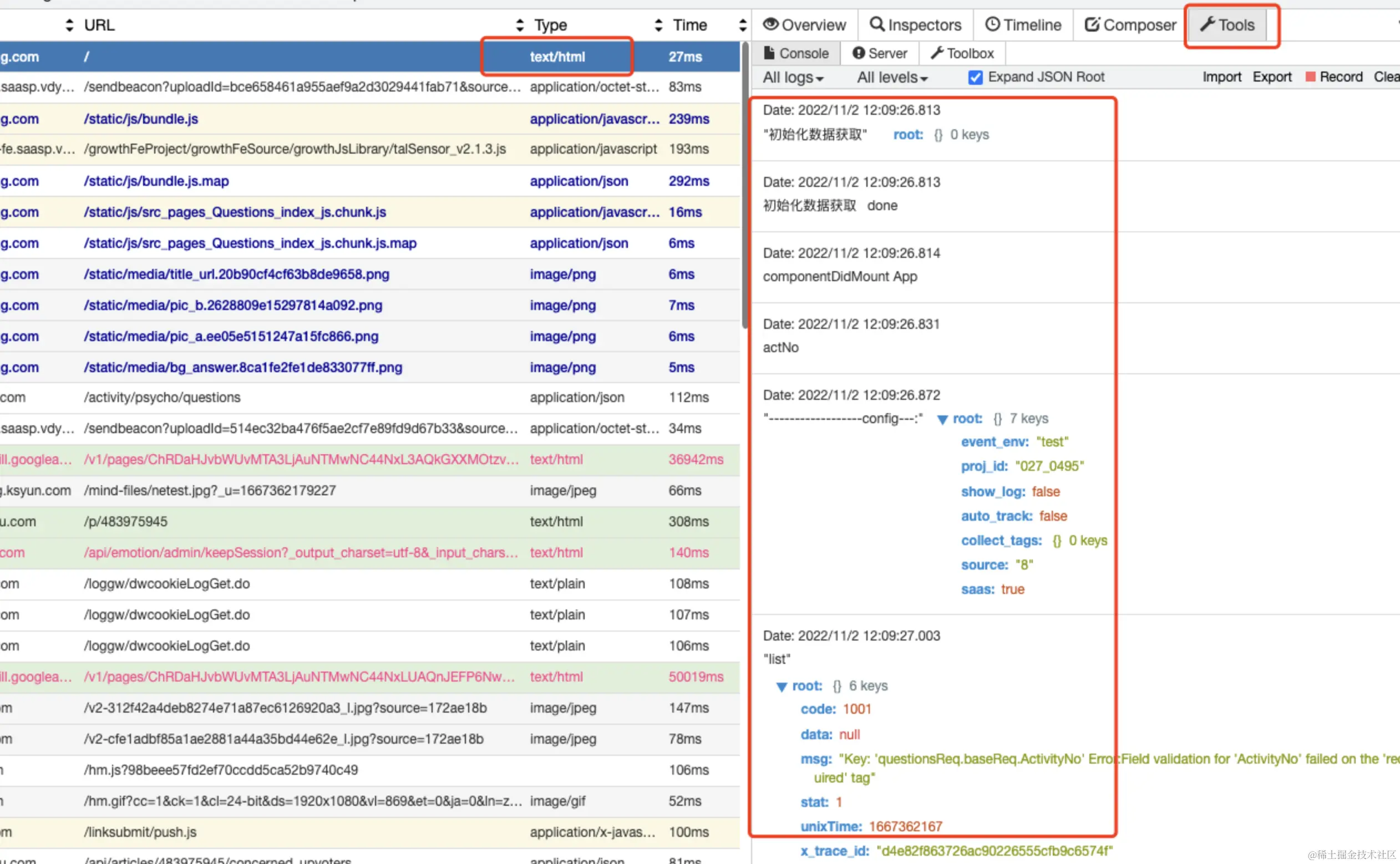Collapse the list root 6 keys node
Screen dimensions: 1400x864
click(781, 687)
